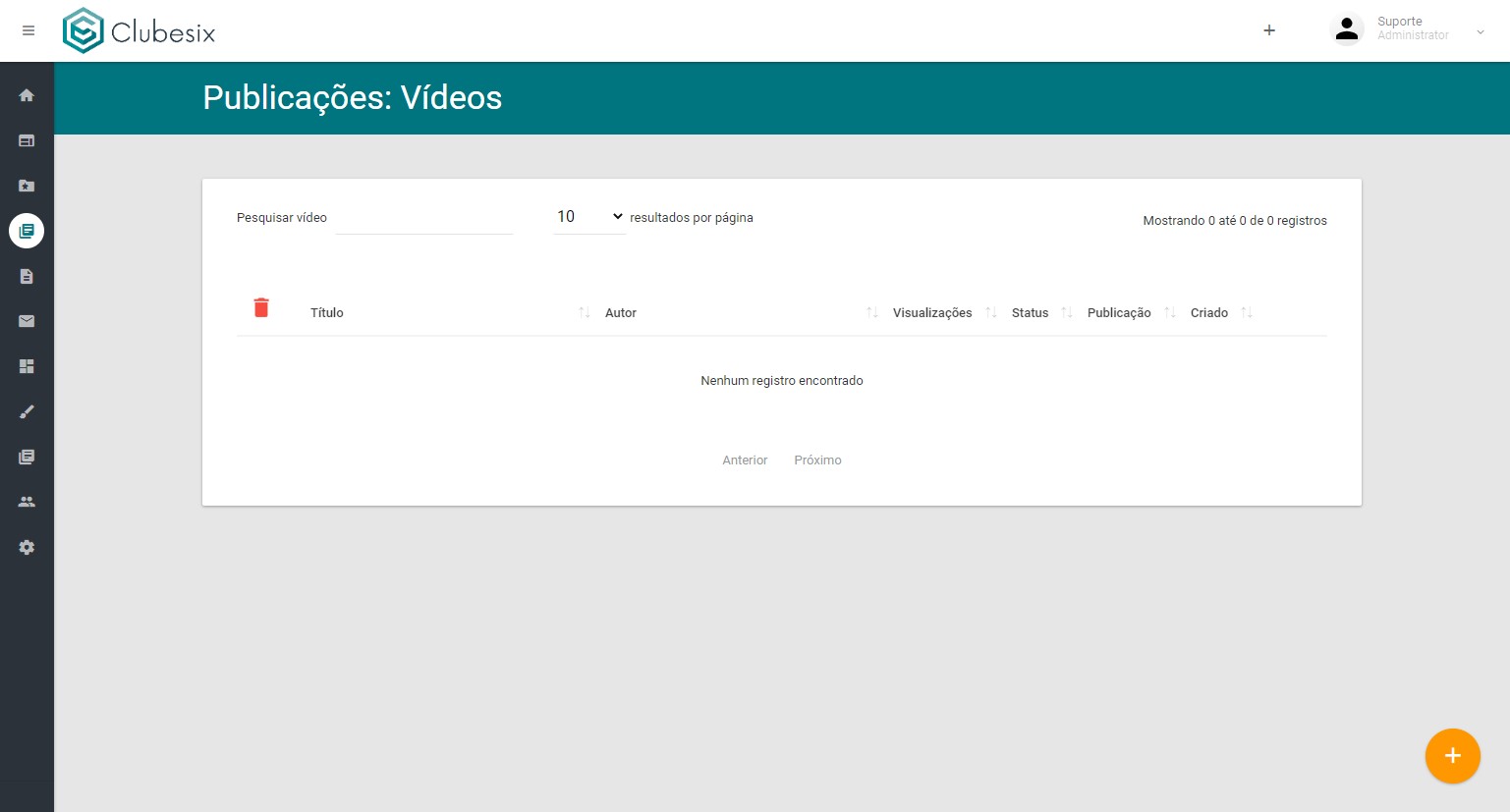1510x812 pixels.
Task: Click the sort arrows beside Criado
Action: click(1247, 312)
